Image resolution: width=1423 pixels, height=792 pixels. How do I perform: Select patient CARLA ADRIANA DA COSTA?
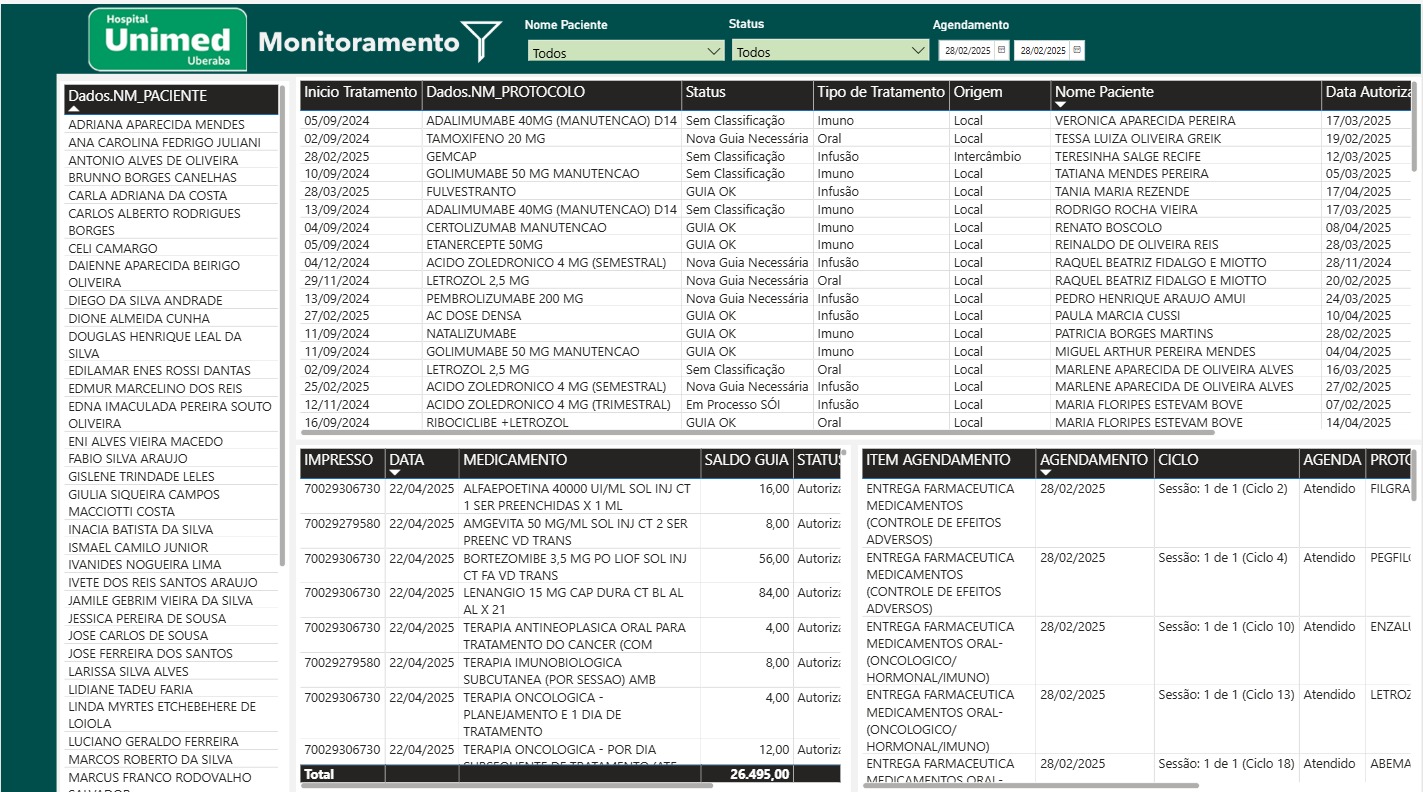147,196
